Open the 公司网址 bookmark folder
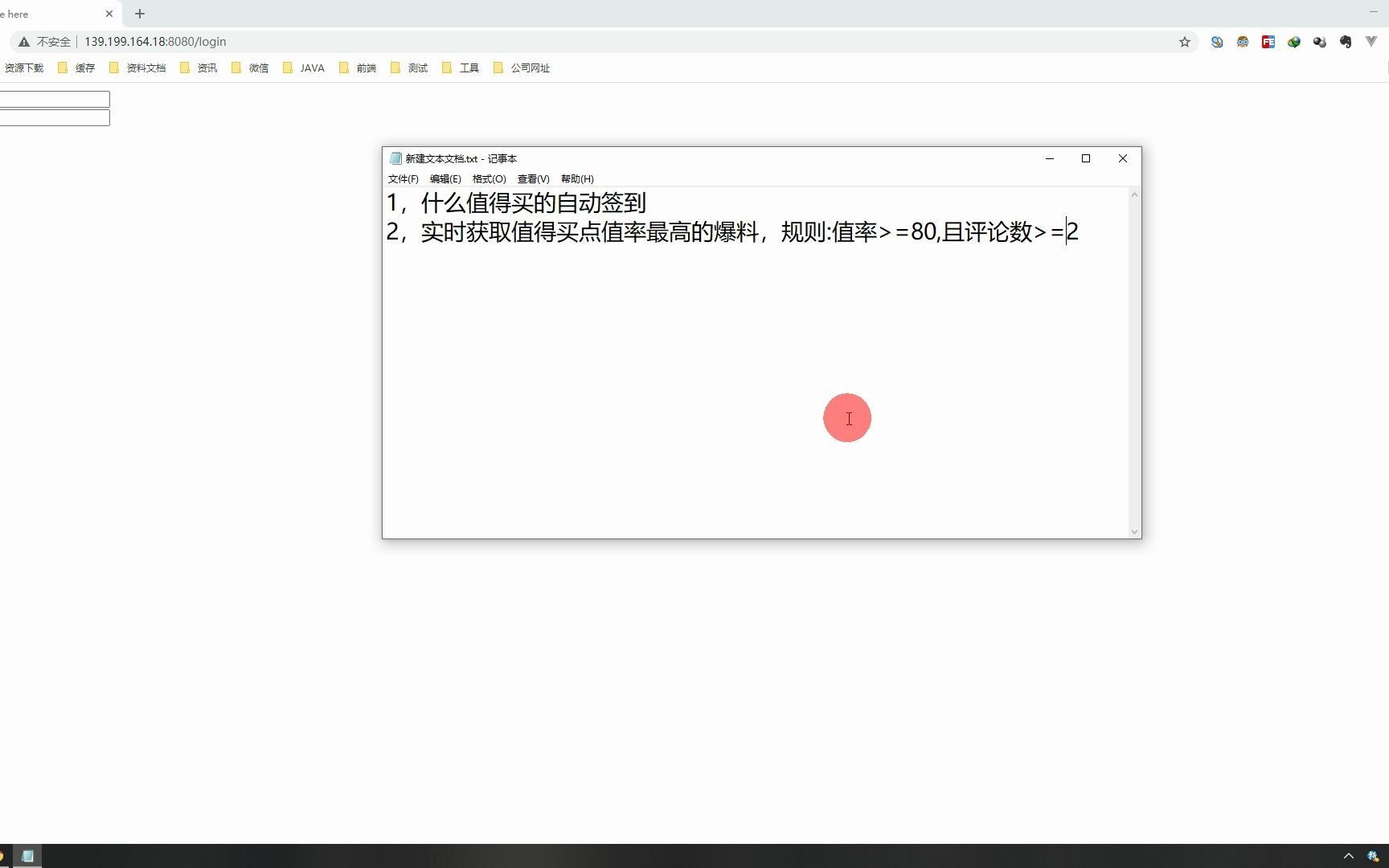The image size is (1389, 868). point(522,68)
